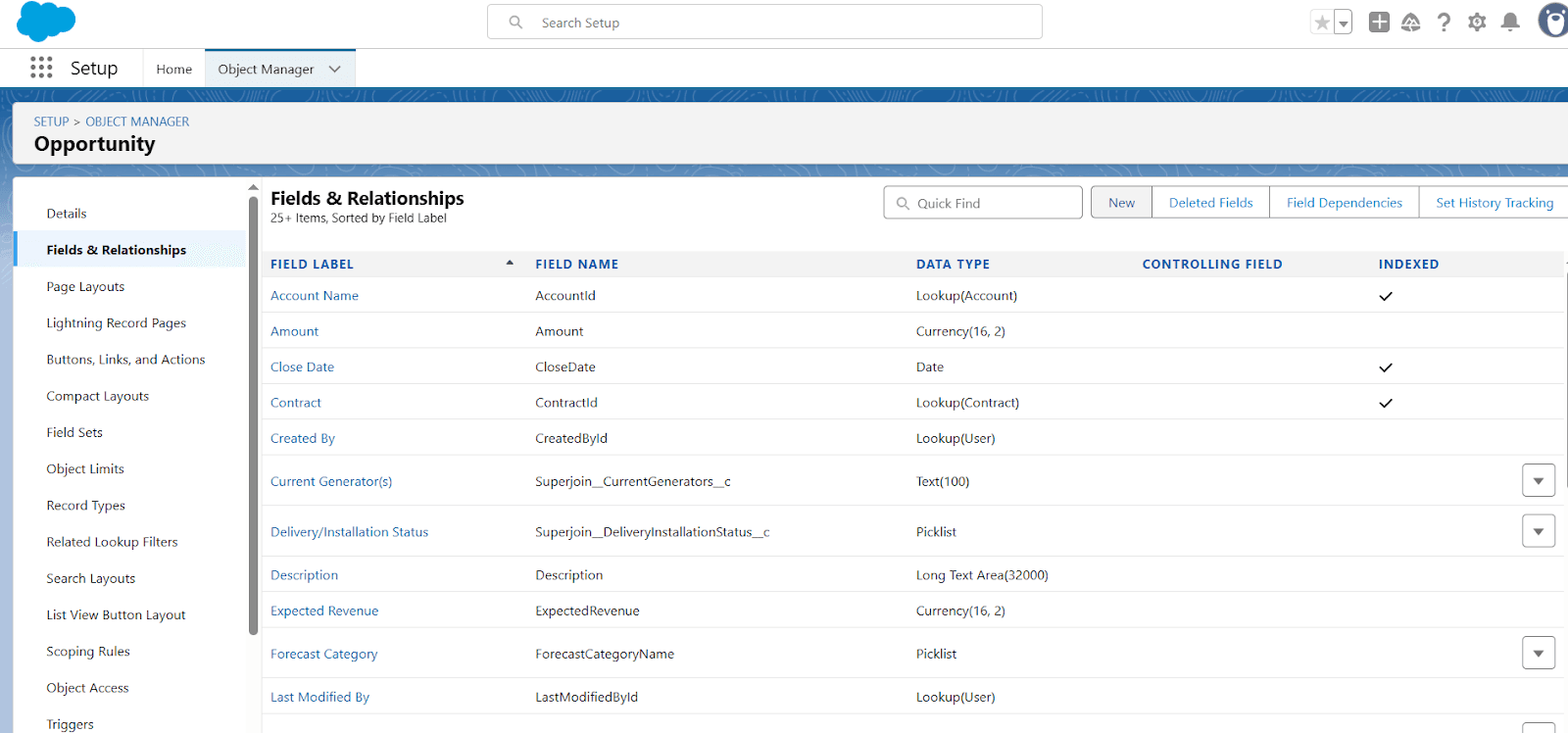Open Delivery/Installation Status field

[x=349, y=532]
